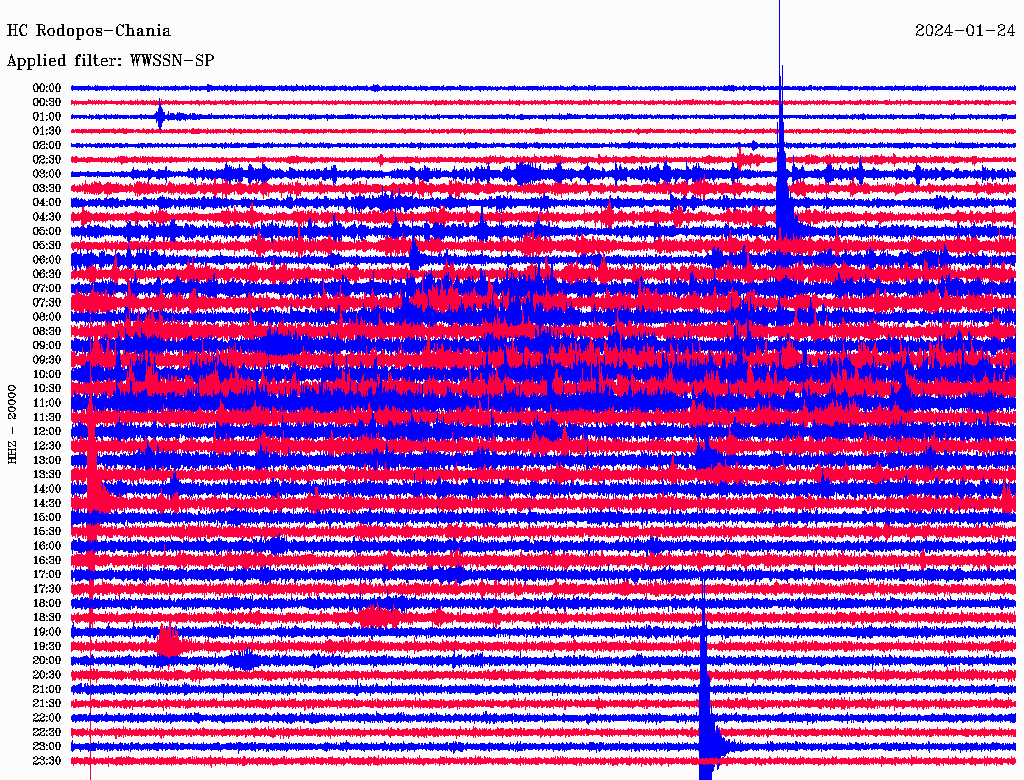Click the 18:00 time label
Viewport: 1024px width, 780px height.
click(47, 603)
